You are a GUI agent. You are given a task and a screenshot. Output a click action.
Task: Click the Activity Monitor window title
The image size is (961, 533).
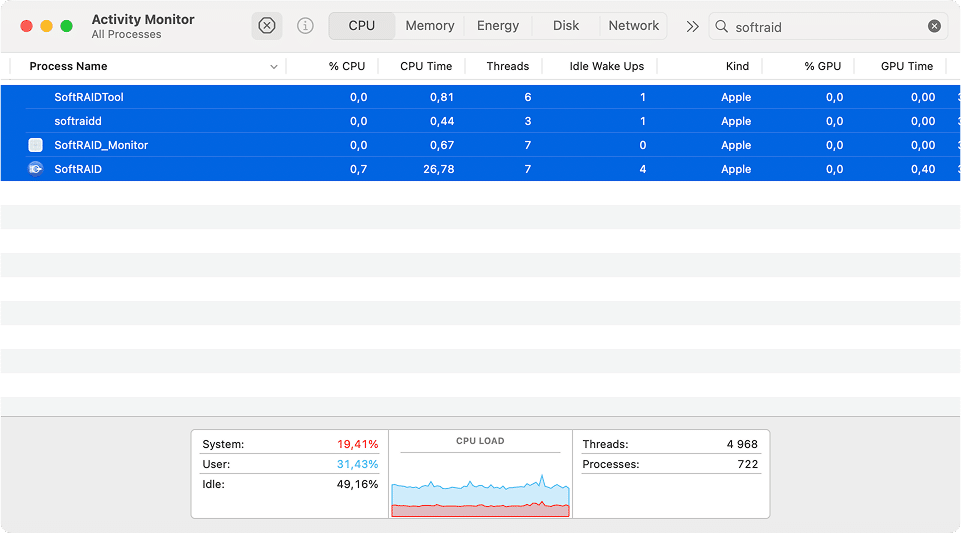(143, 20)
